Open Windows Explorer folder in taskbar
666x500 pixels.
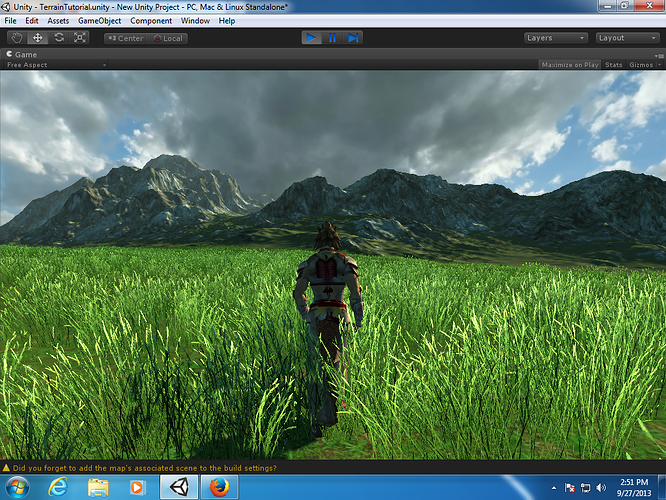coord(98,487)
